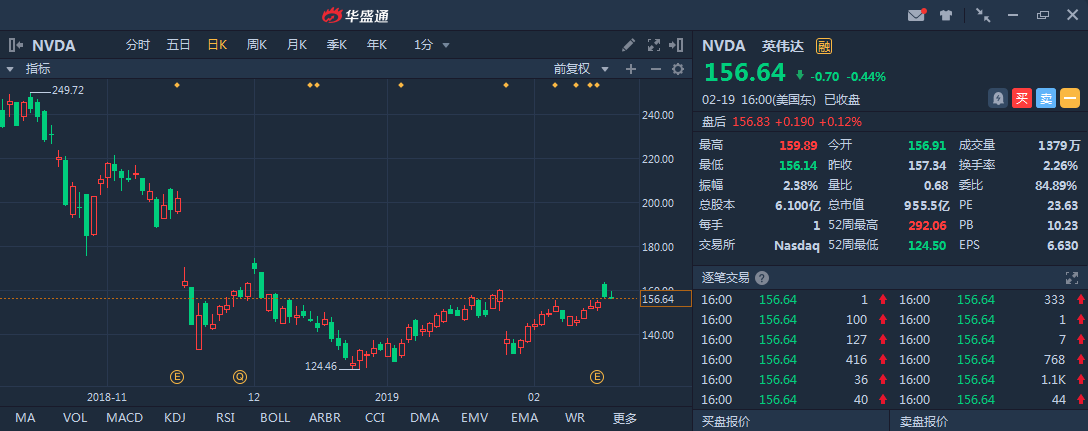Collapse the right quote panel

[x=676, y=45]
